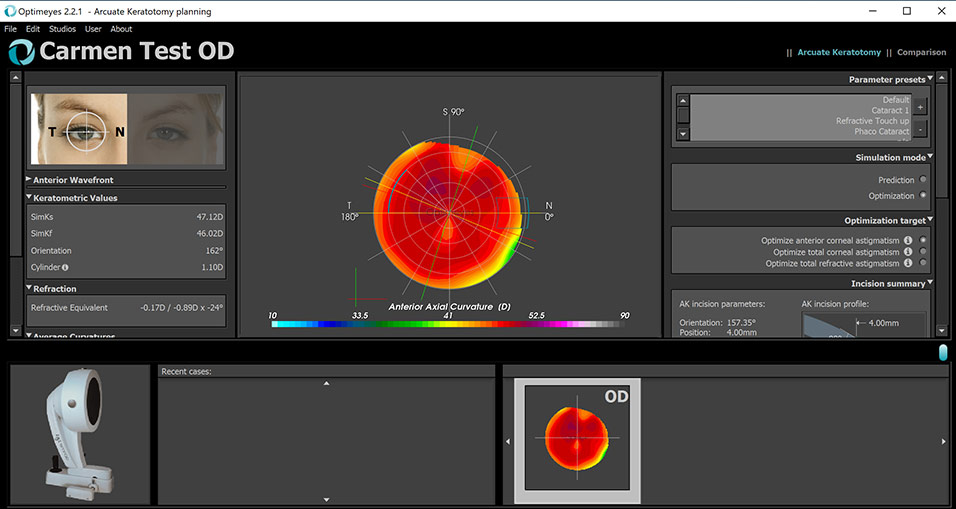Select the Optimization simulation mode
Viewport: 956px width, 509px height.
tap(922, 196)
